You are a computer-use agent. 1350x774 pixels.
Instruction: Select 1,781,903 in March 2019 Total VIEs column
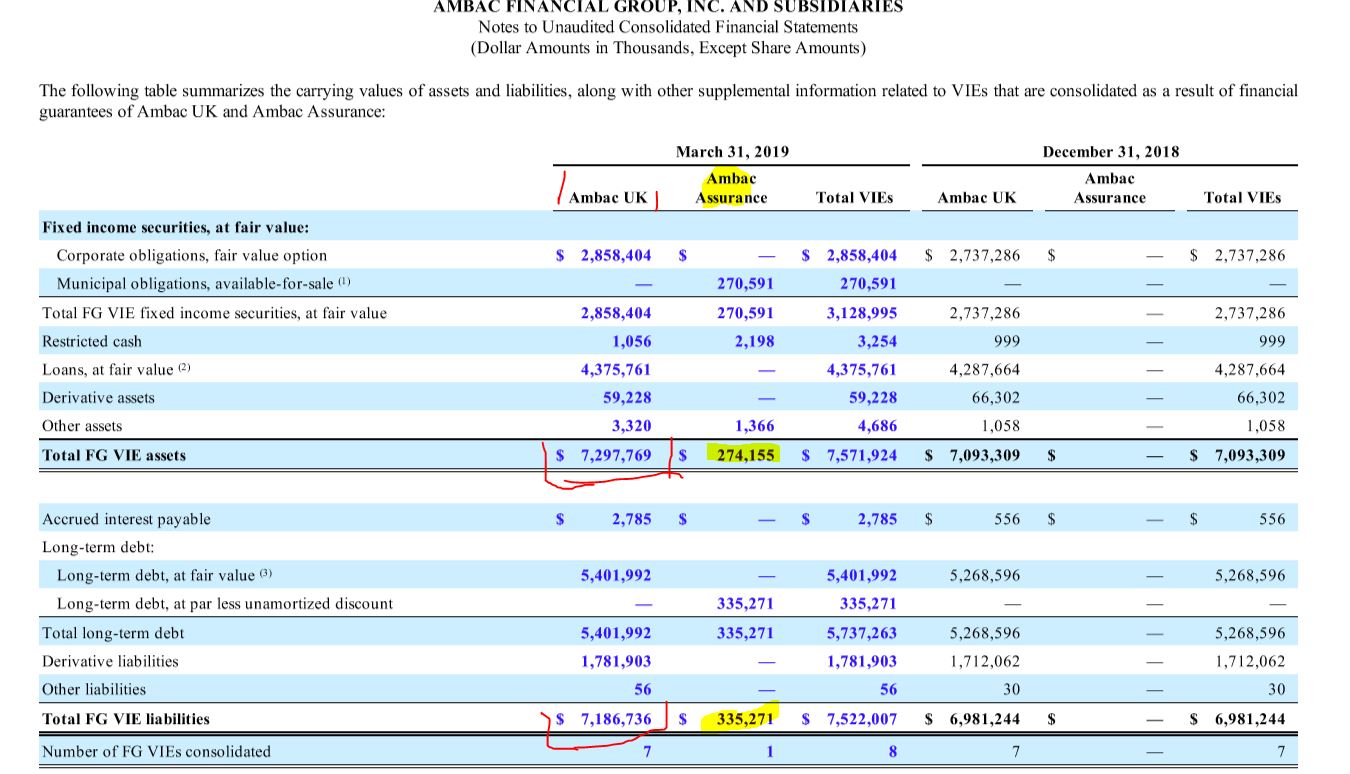click(862, 661)
